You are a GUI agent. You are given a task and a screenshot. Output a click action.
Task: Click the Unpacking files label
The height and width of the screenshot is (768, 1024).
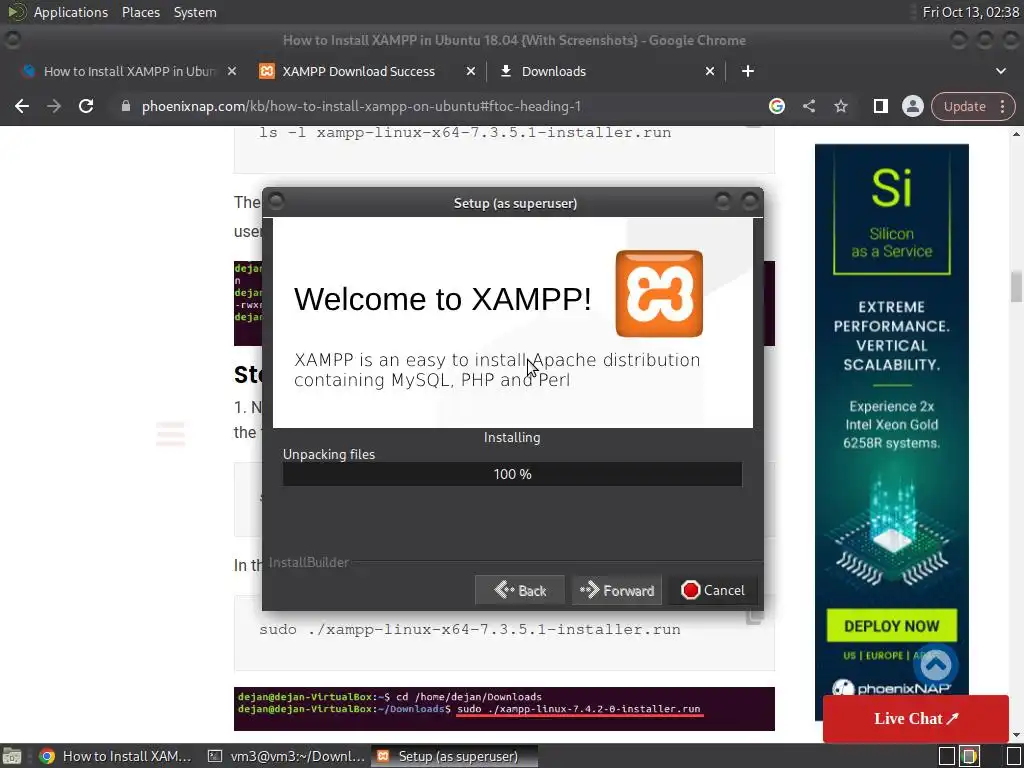[x=328, y=455]
